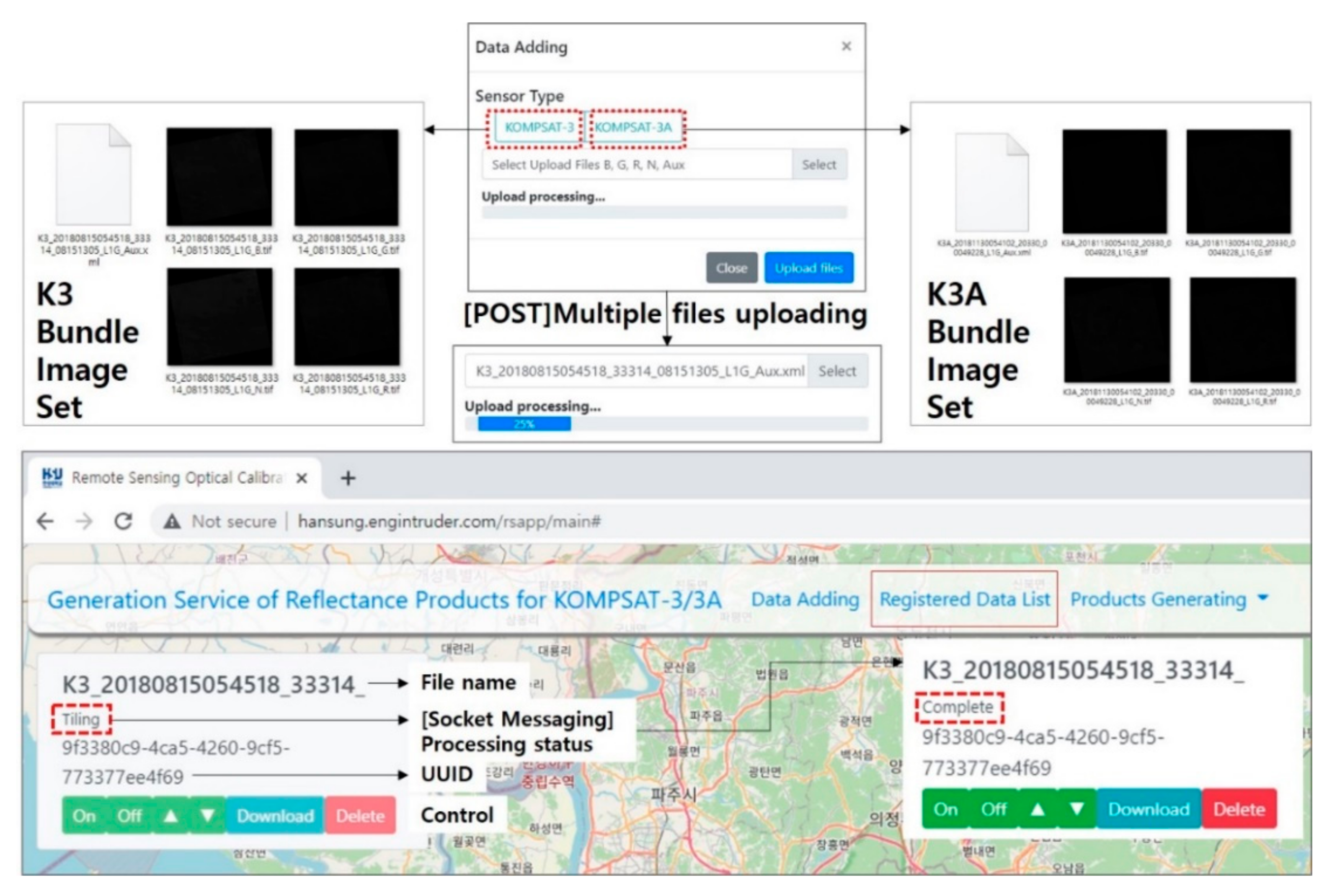Click the browser refresh icon

pyautogui.click(x=123, y=520)
